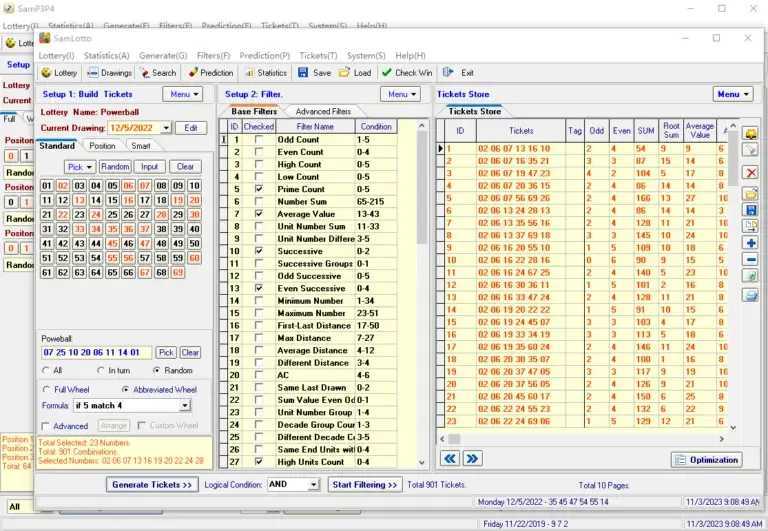Click the blue plus add-ticket icon
The image size is (768, 531).
click(x=750, y=243)
